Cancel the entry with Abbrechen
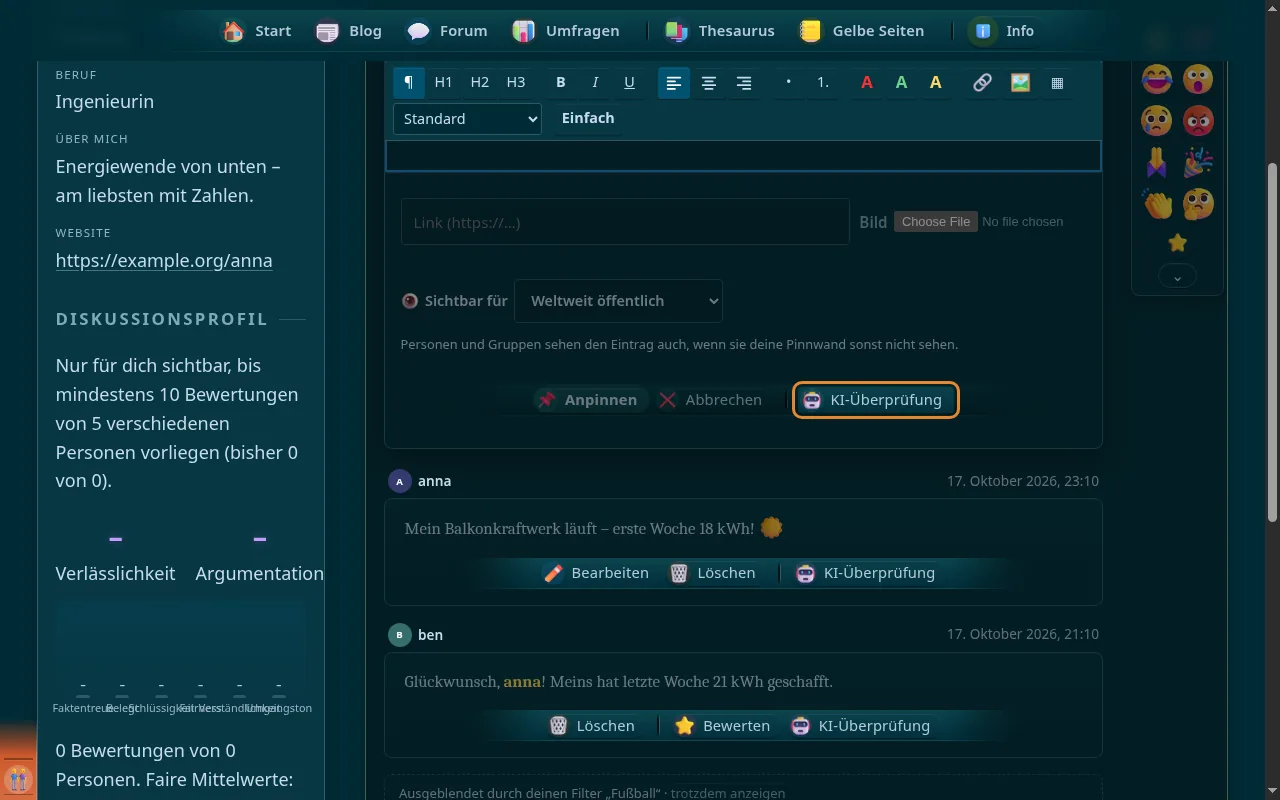Viewport: 1280px width, 800px height. tap(710, 400)
